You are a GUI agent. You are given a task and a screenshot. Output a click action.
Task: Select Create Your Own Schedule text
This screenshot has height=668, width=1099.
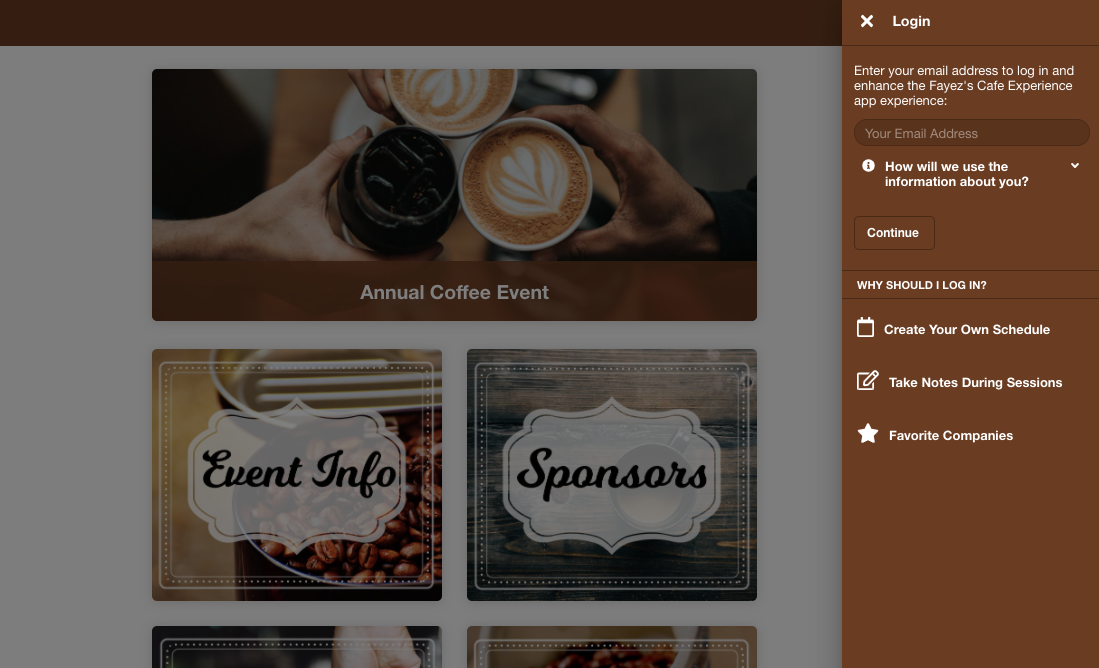pyautogui.click(x=967, y=329)
